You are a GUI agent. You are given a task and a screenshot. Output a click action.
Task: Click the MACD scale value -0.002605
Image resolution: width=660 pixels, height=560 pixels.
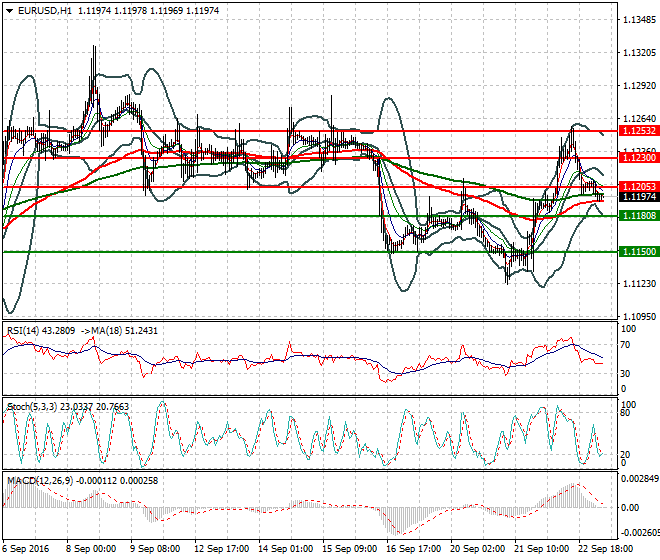tap(640, 533)
